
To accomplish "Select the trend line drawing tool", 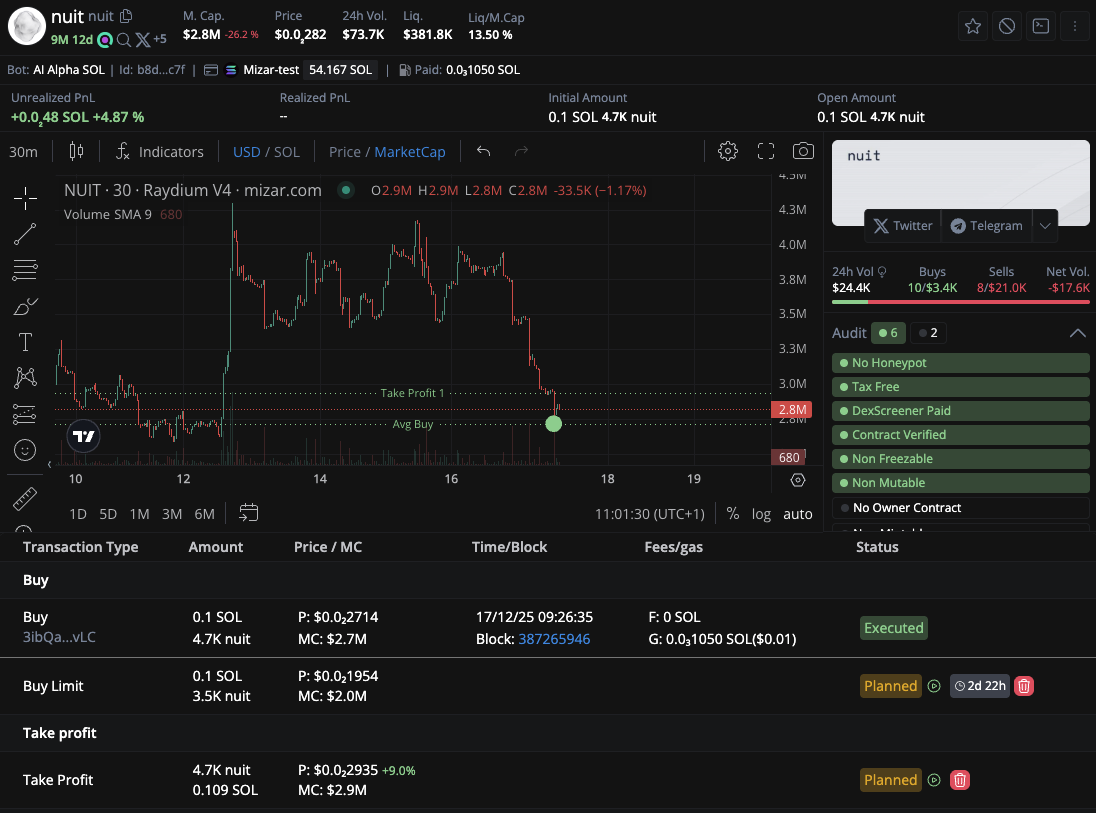I will click(x=25, y=234).
